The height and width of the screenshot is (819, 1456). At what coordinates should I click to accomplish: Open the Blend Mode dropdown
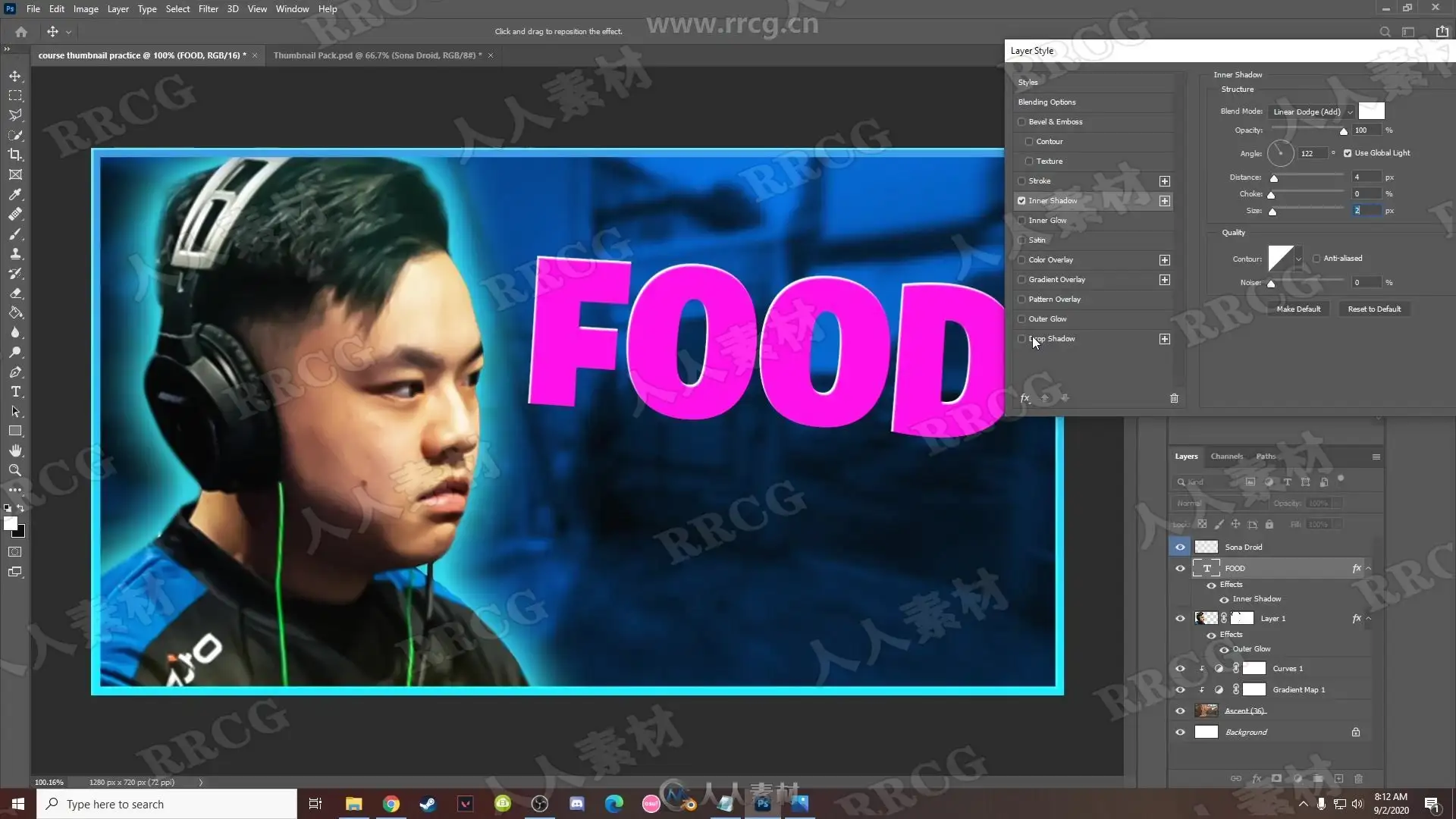[x=1312, y=111]
